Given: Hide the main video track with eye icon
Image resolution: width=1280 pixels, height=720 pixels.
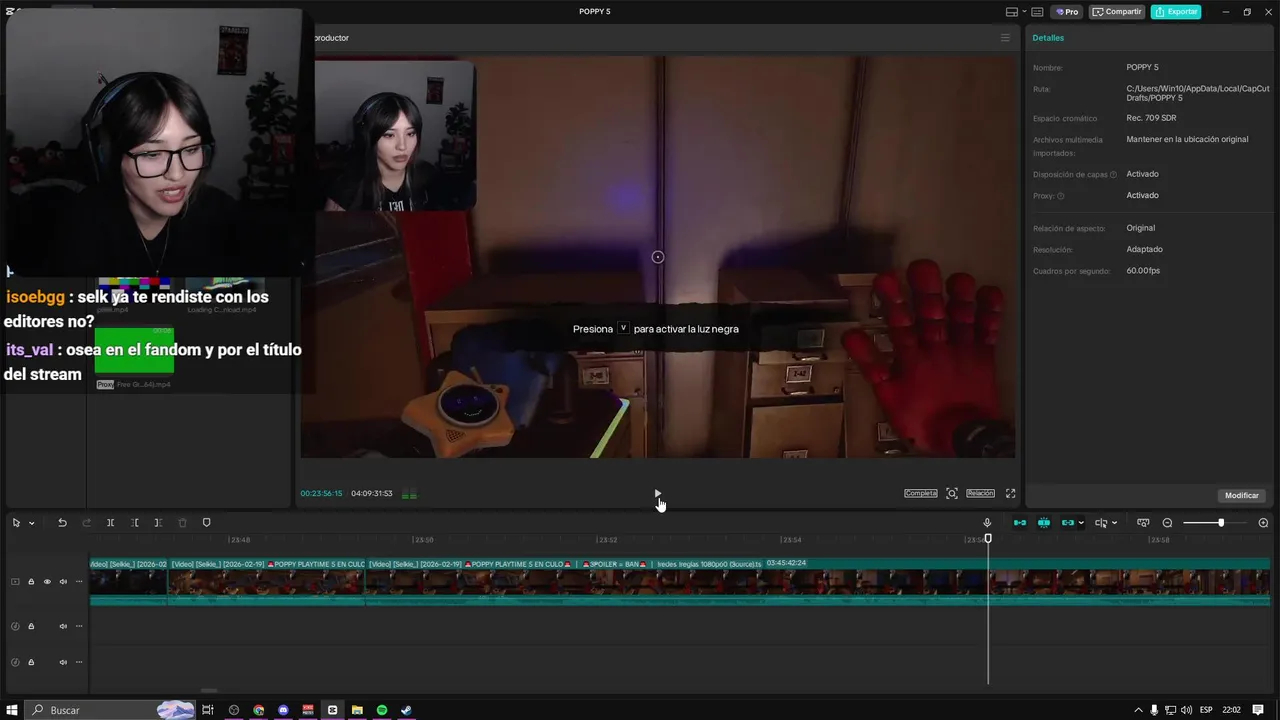Looking at the screenshot, I should click(x=47, y=581).
